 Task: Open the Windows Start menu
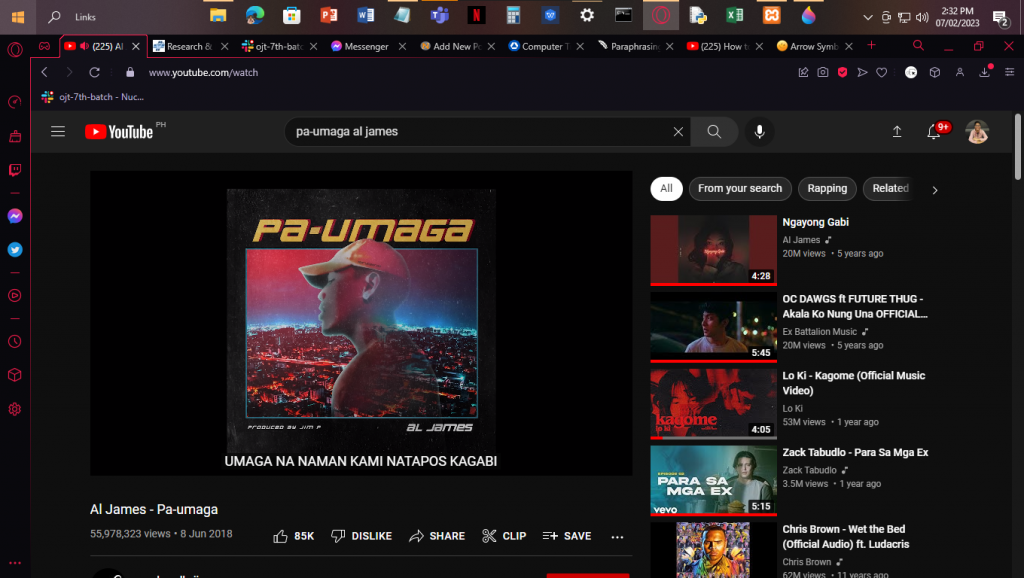(x=18, y=17)
